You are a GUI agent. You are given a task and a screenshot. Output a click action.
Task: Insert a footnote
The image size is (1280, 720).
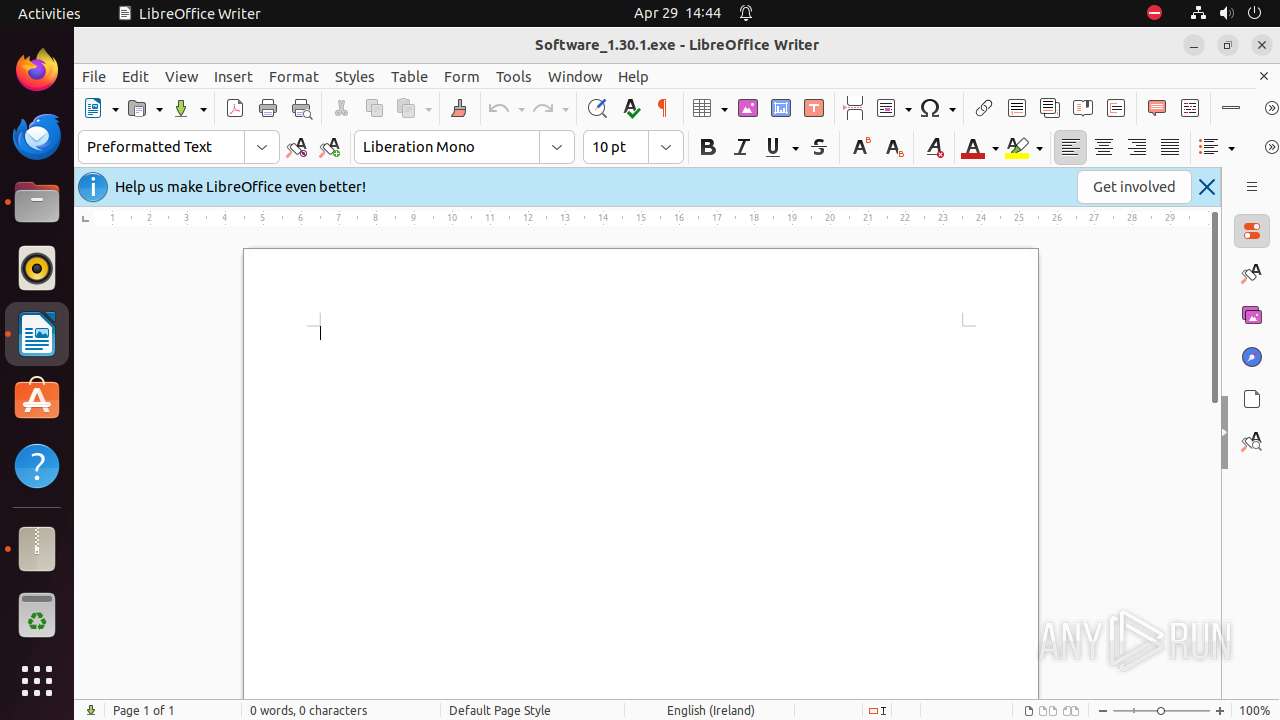(x=1017, y=108)
